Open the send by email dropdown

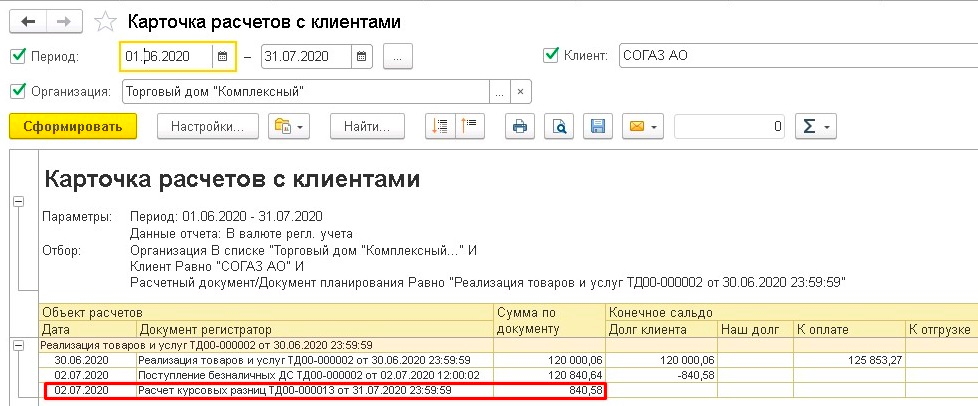pos(641,127)
